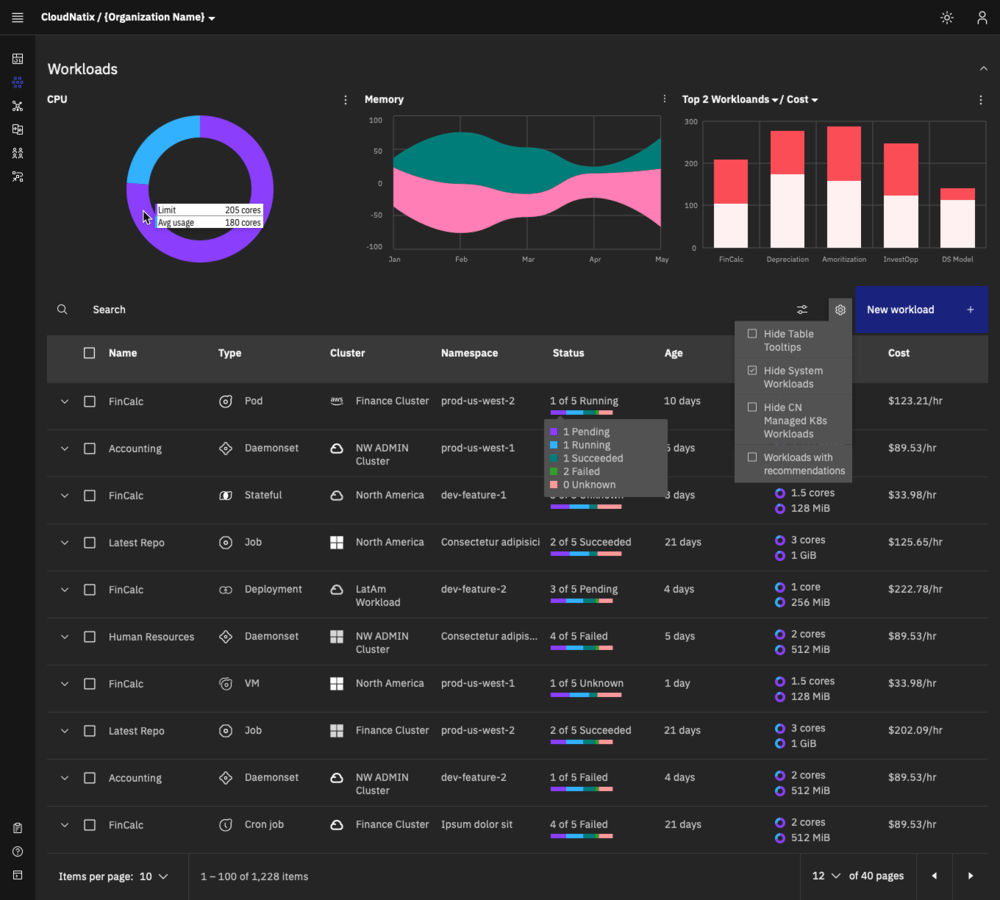
Task: Toggle the select-all checkbox in table header
Action: point(89,353)
